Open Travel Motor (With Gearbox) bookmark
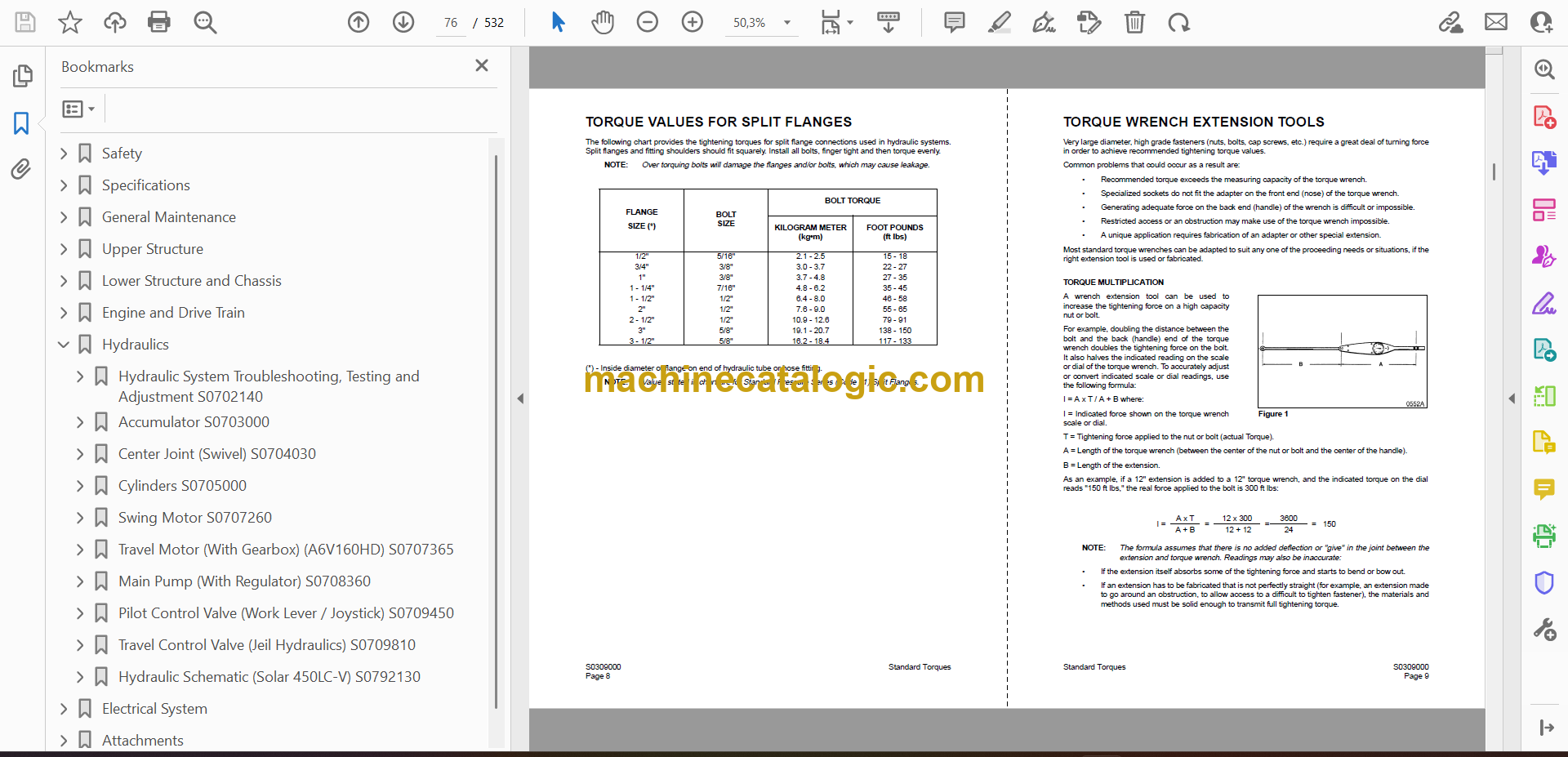 click(x=286, y=550)
